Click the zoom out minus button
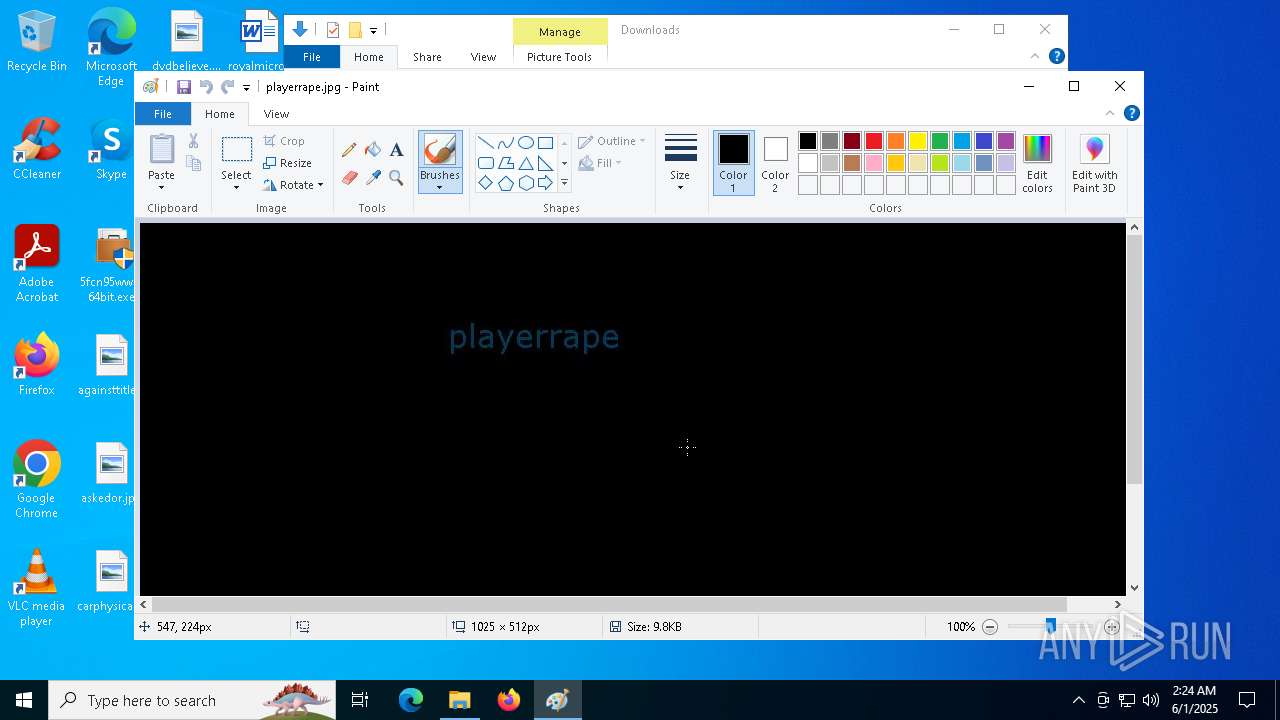Viewport: 1280px width, 720px height. tap(990, 627)
